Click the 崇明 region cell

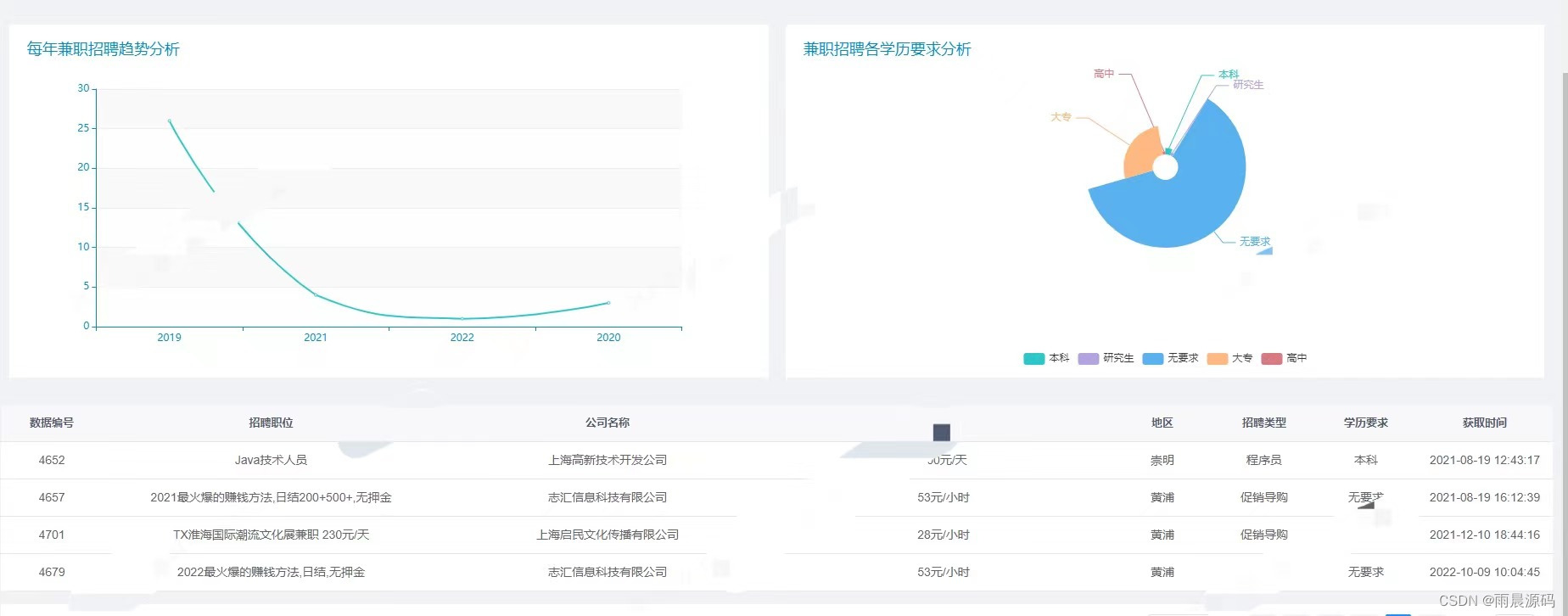click(x=1162, y=460)
